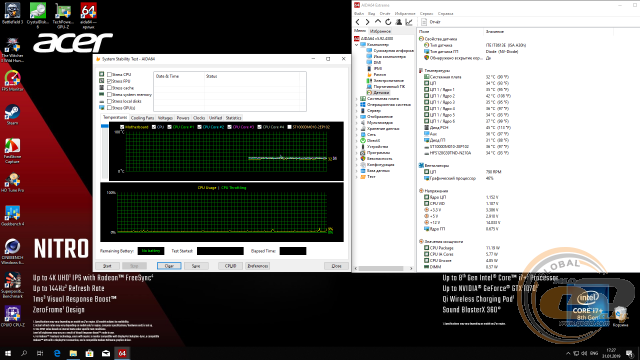Image resolution: width=640 pixels, height=360 pixels.
Task: Click the refresh icon in AIDA64 toolbar
Action: coord(388,22)
